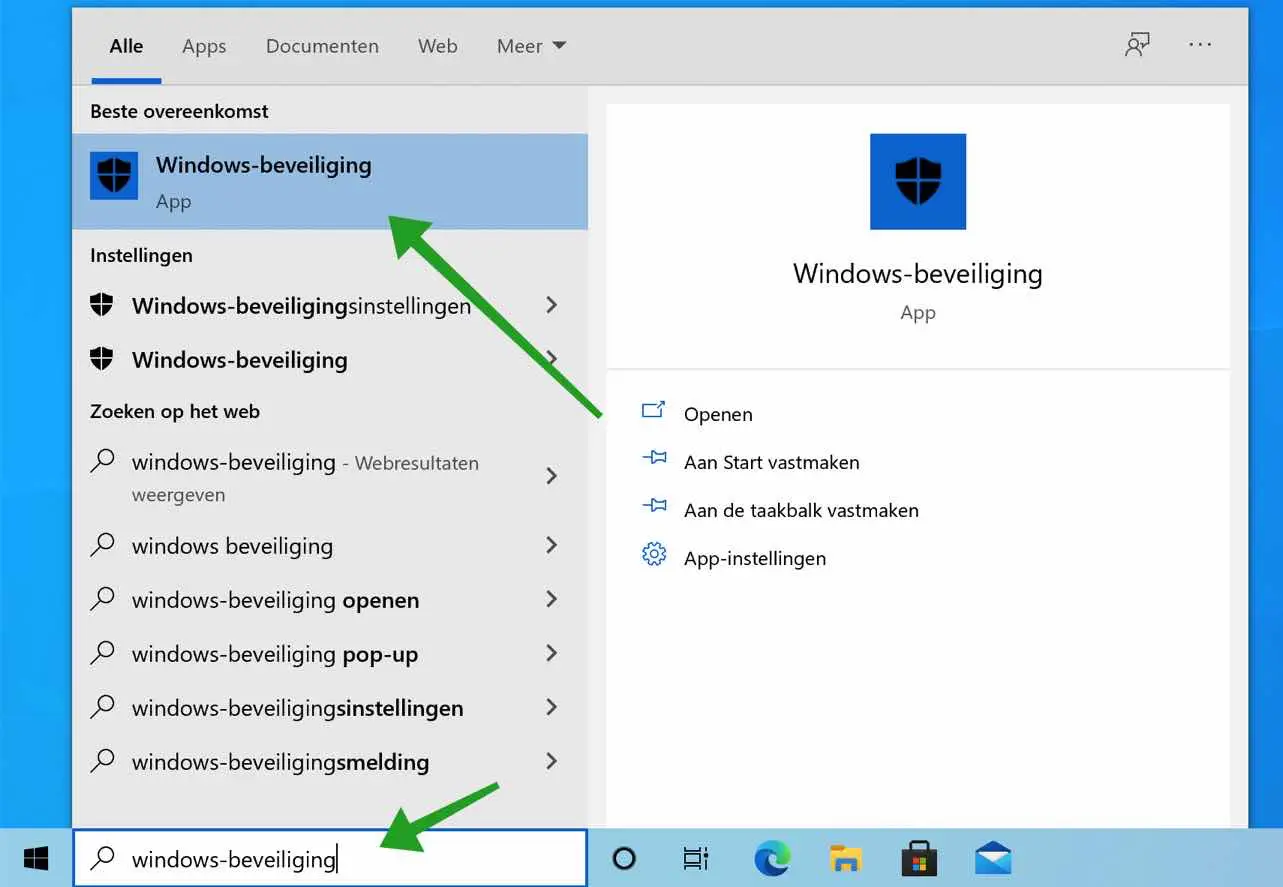Open Windows-beveiliging best match result
Image resolution: width=1283 pixels, height=887 pixels.
[x=330, y=182]
